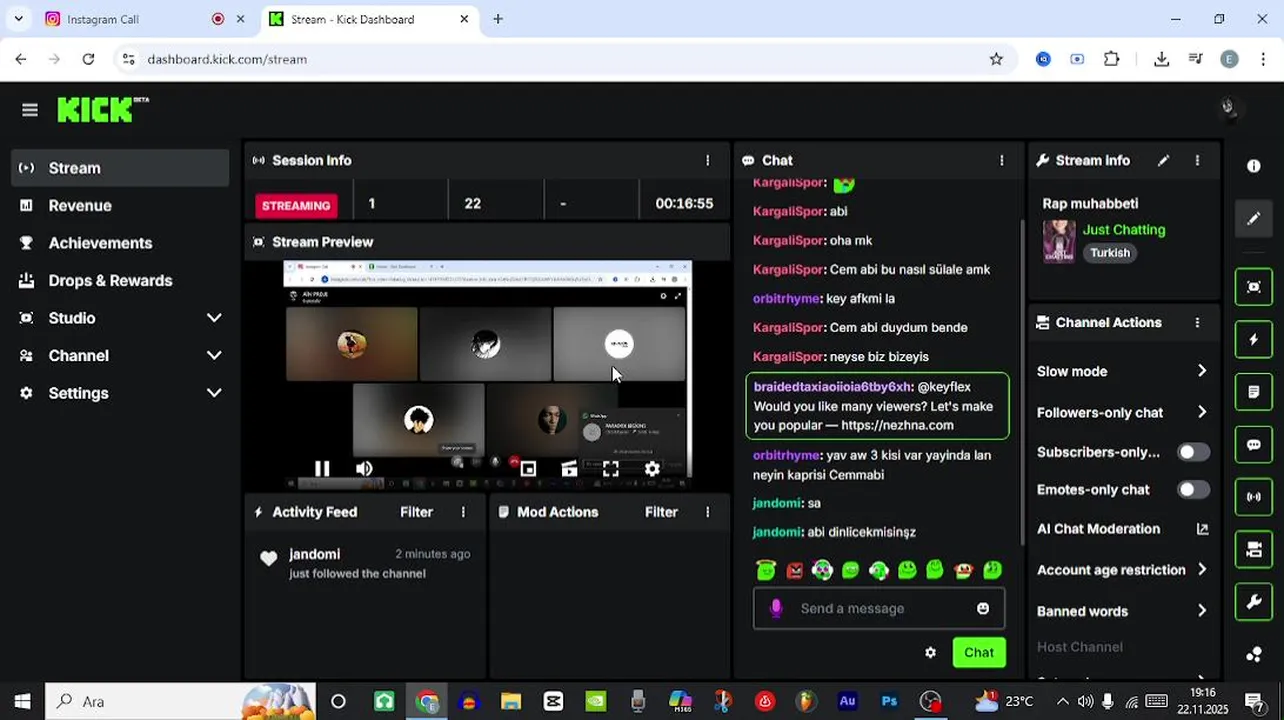Viewport: 1284px width, 720px height.
Task: Click the purple microphone icon in message box
Action: [x=776, y=608]
